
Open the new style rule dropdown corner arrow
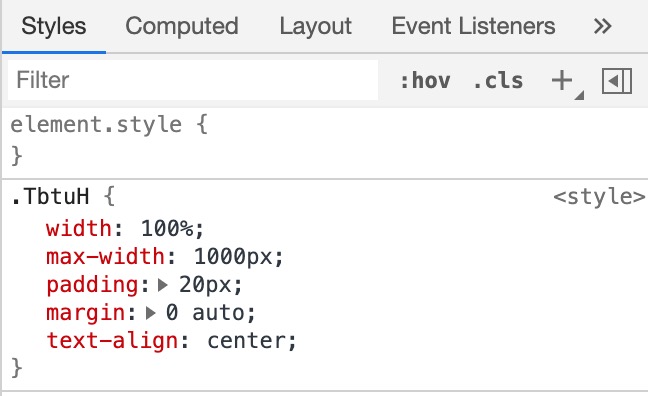pyautogui.click(x=579, y=95)
